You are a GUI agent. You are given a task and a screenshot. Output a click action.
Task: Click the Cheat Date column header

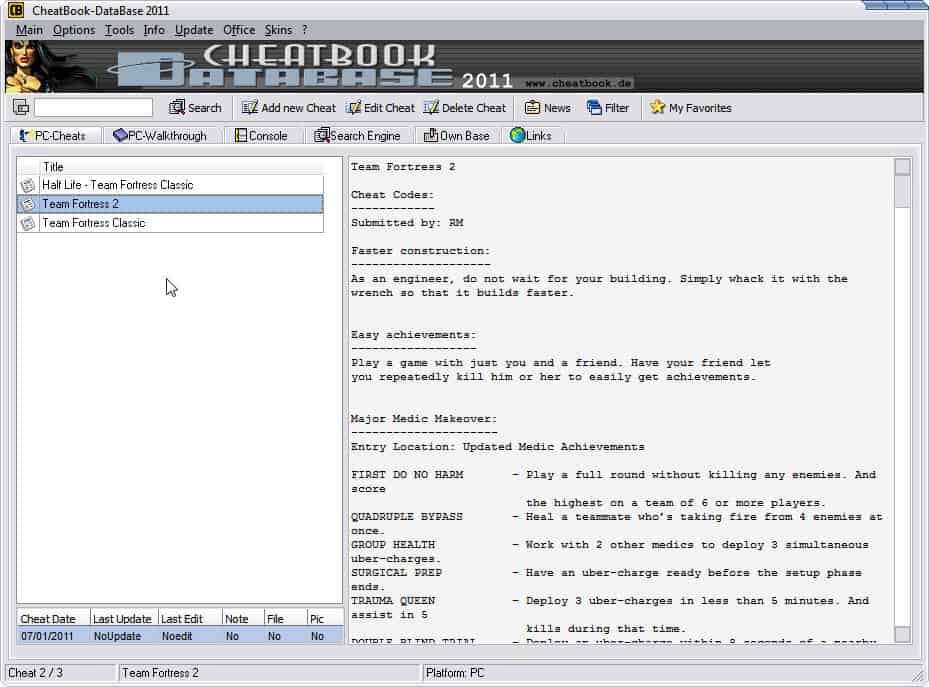[x=53, y=618]
